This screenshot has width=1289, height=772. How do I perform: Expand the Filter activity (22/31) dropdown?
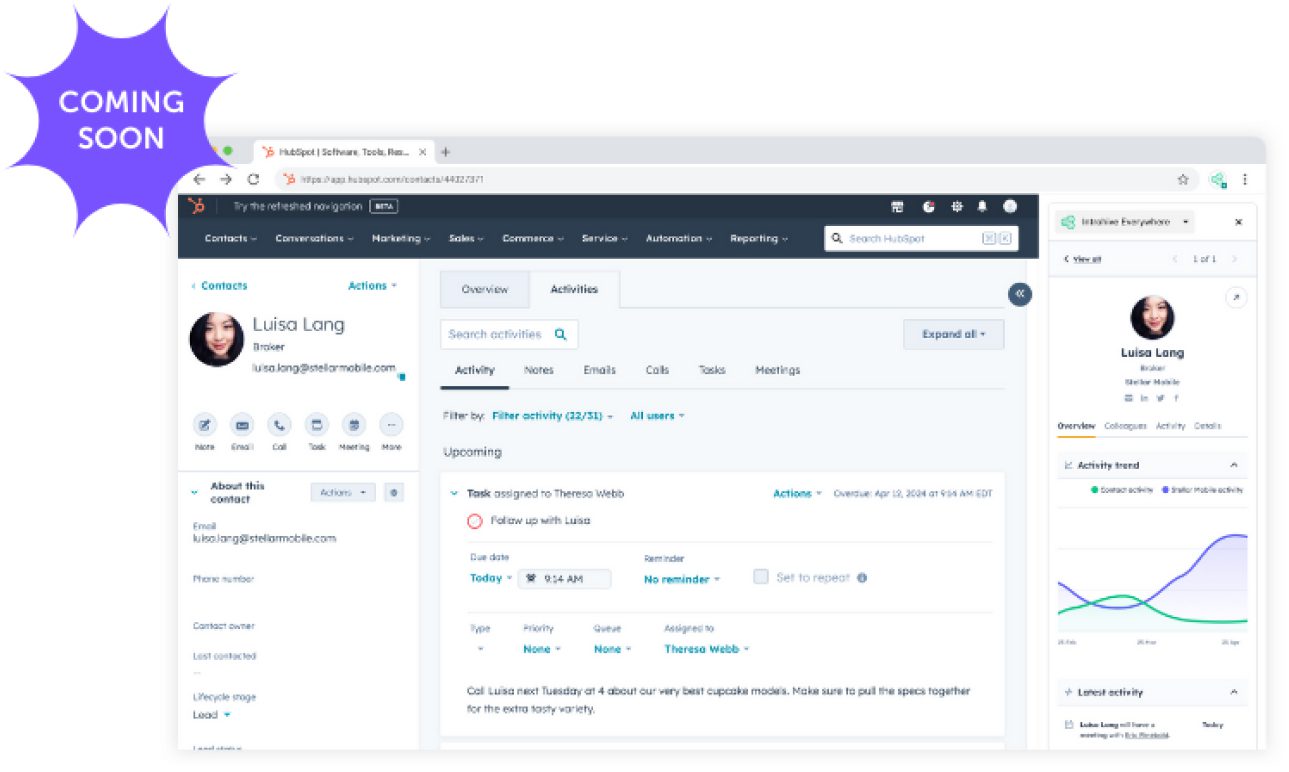[x=552, y=416]
